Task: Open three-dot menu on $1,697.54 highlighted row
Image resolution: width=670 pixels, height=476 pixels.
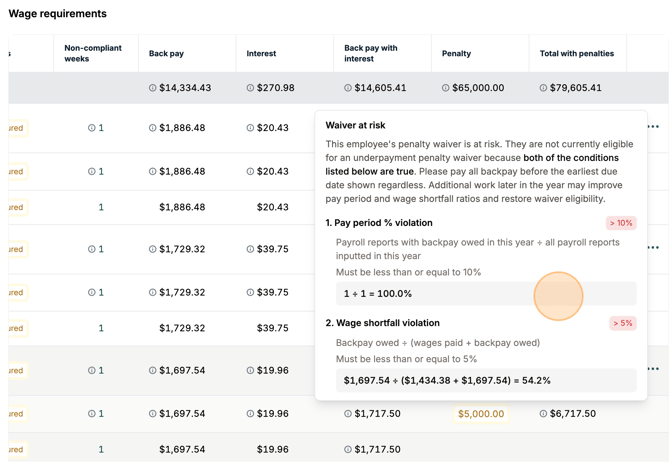Action: tap(653, 369)
